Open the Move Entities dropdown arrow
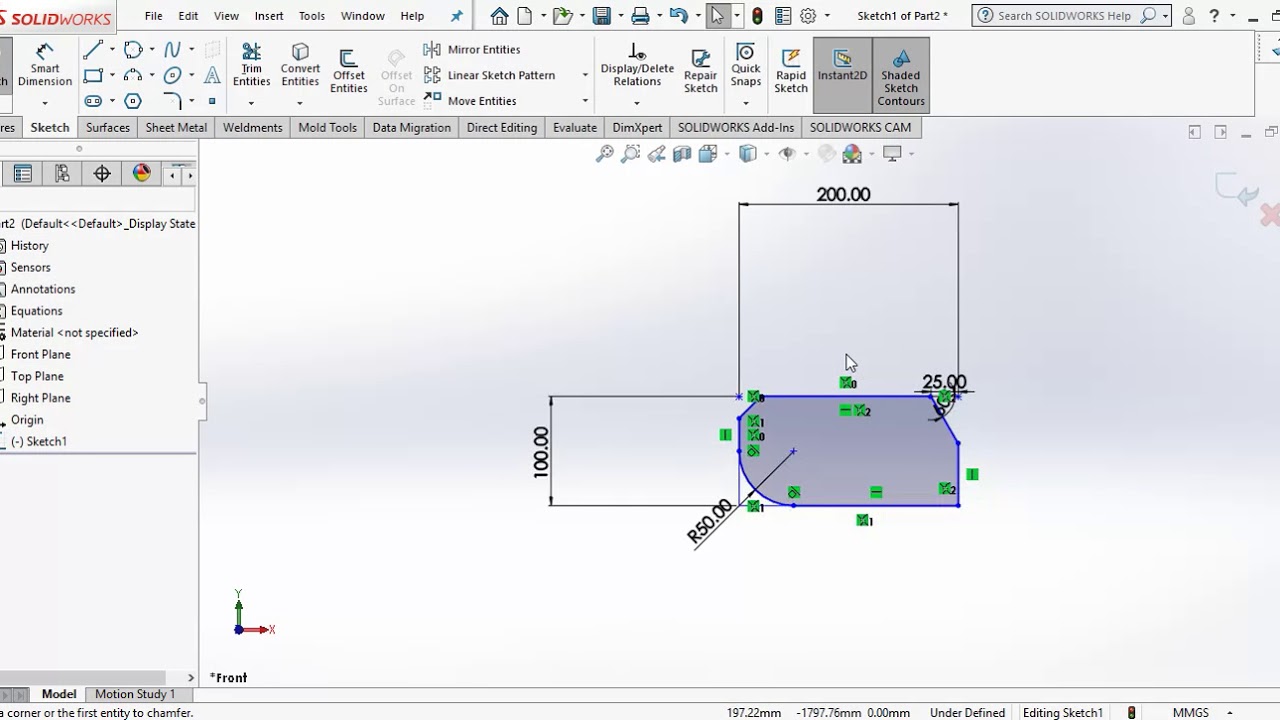Screen dimensions: 1280x720 pyautogui.click(x=585, y=101)
